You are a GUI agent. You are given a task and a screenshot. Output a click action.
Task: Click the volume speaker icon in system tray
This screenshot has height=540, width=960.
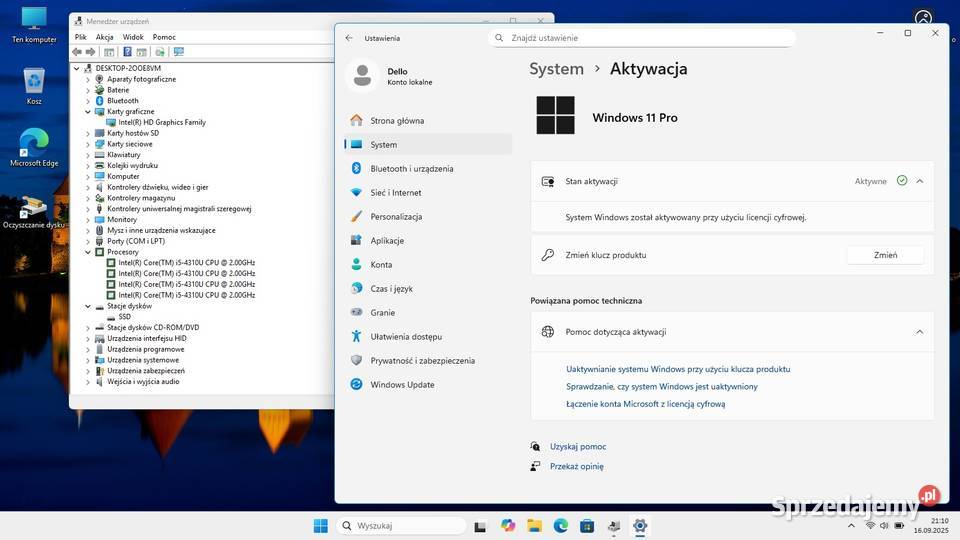point(884,525)
